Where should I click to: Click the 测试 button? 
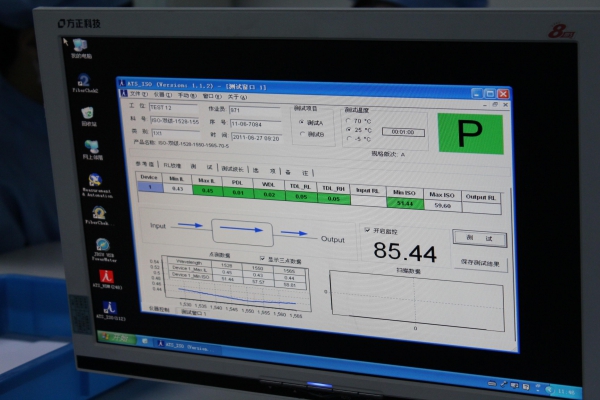[x=479, y=238]
